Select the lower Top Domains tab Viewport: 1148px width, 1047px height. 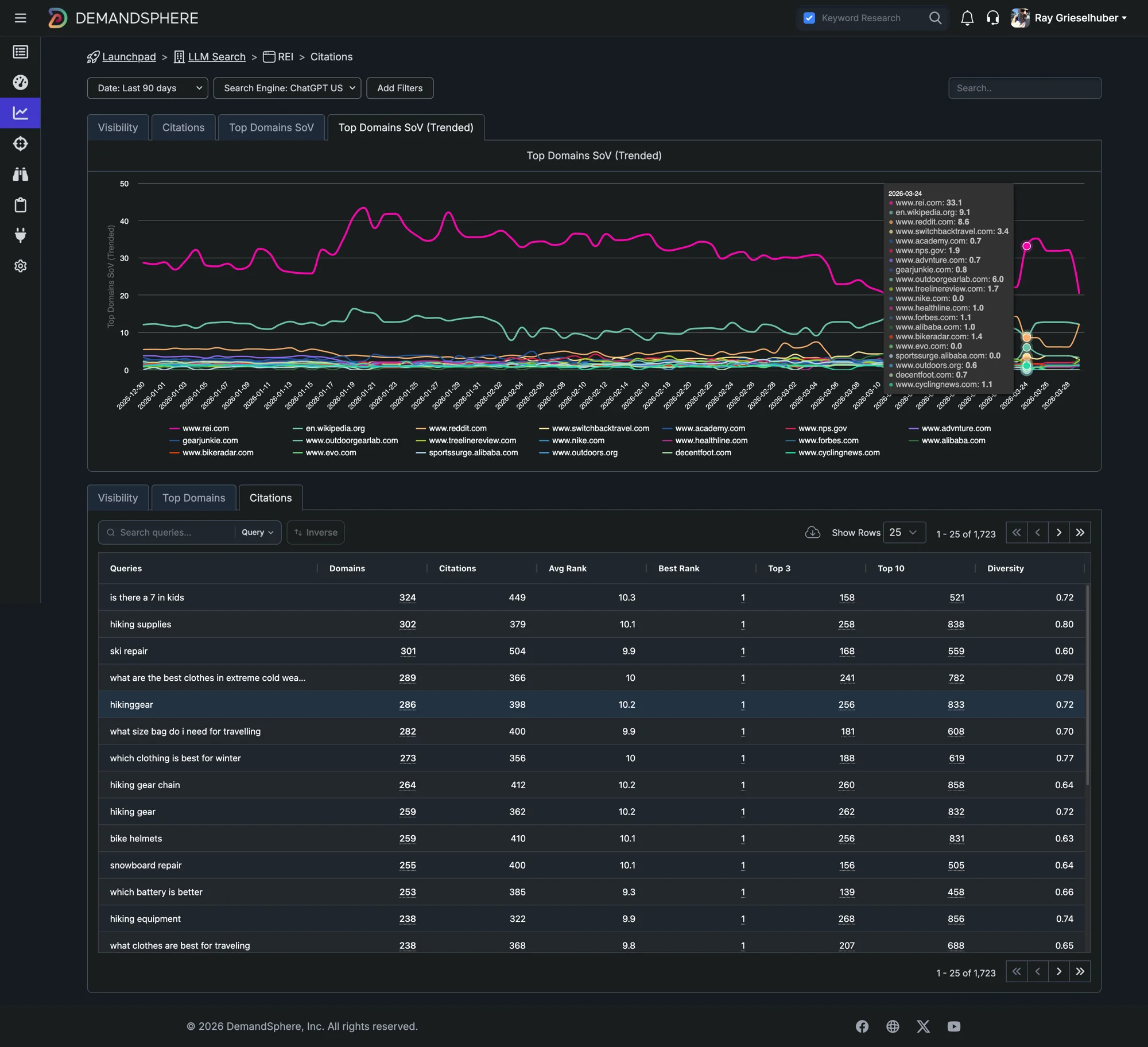(193, 498)
